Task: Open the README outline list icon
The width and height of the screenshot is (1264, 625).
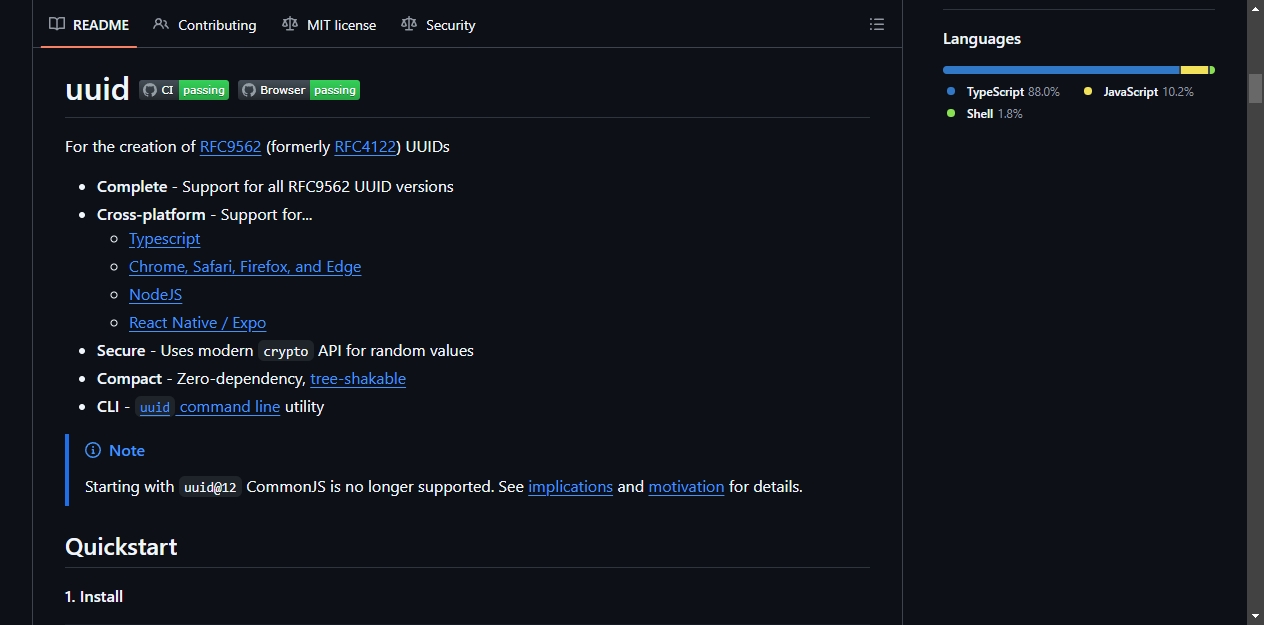Action: click(x=877, y=25)
